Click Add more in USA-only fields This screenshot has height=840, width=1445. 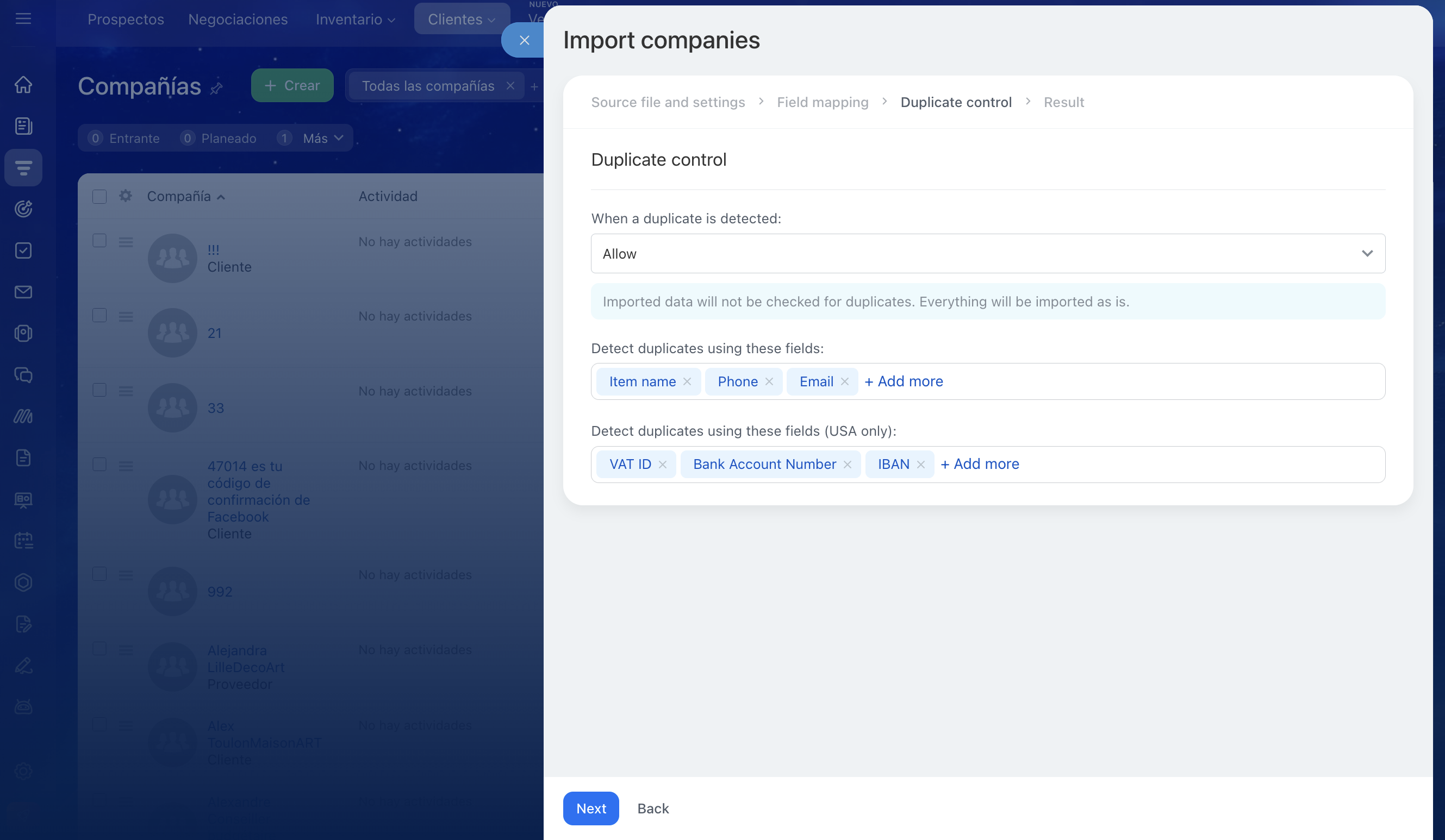point(980,464)
